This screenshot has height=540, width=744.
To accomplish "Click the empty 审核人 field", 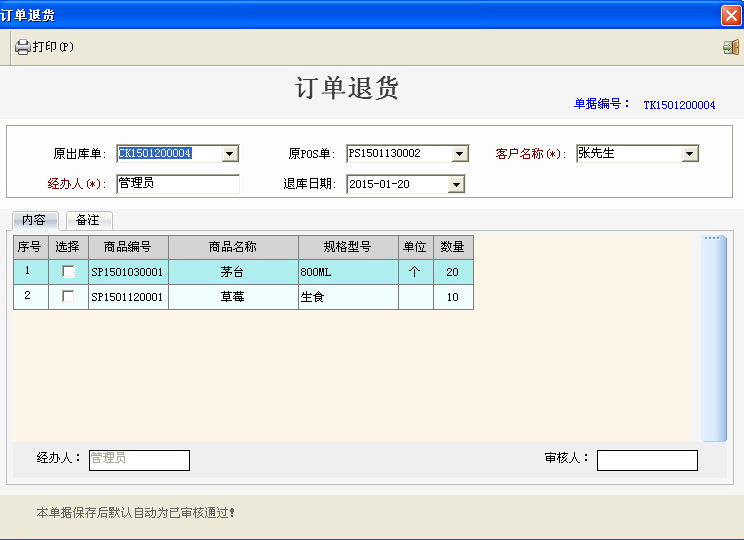I will click(647, 460).
